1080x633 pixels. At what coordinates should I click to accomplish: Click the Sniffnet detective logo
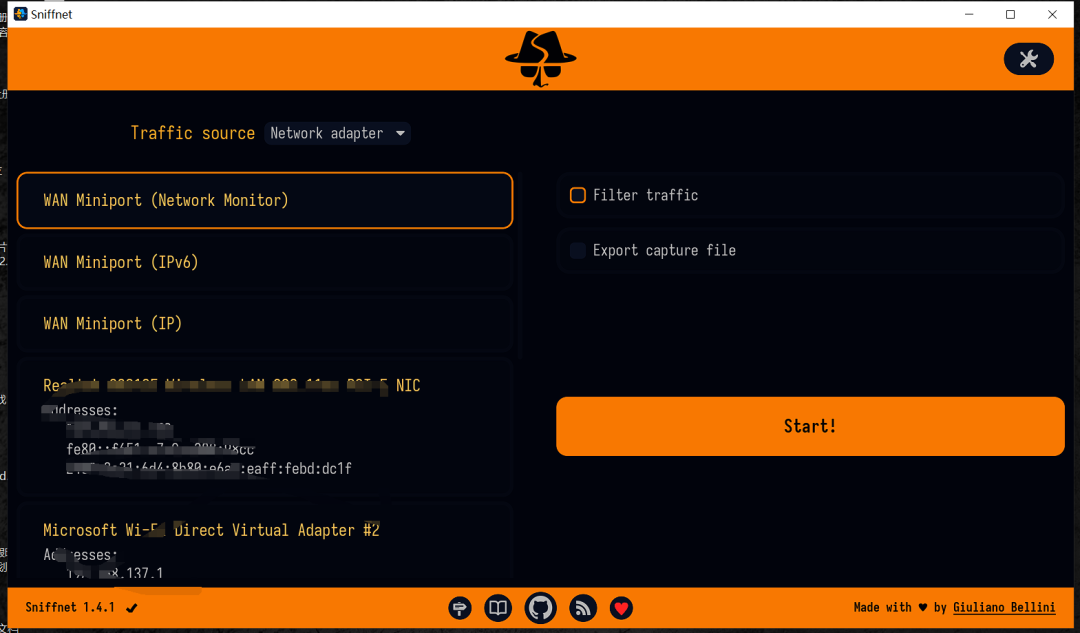click(x=541, y=59)
